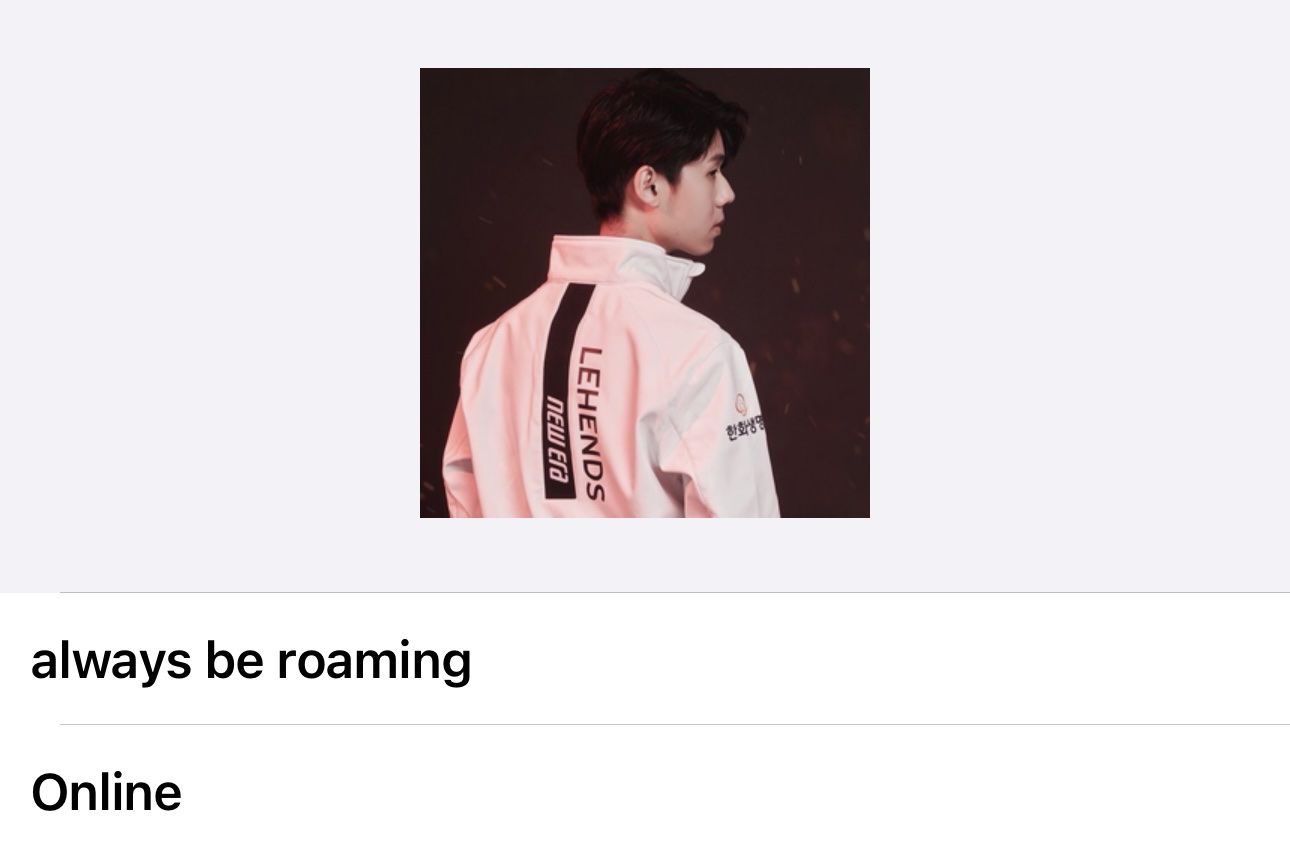The width and height of the screenshot is (1290, 847).
Task: Open the profile photo thumbnail
Action: click(645, 293)
